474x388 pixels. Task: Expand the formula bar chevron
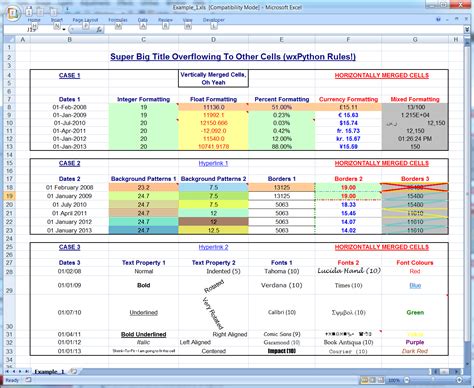tap(467, 30)
